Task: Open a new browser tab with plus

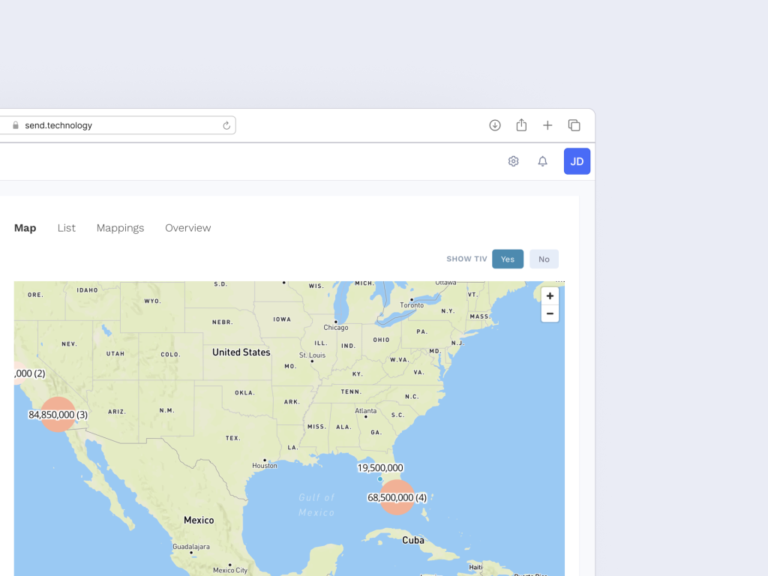Action: click(547, 125)
